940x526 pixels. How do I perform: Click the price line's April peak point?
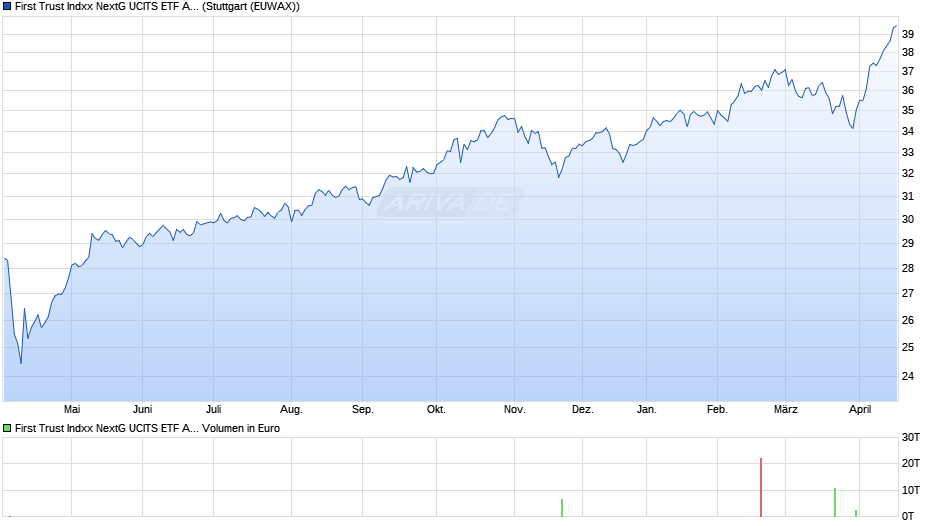coord(896,26)
